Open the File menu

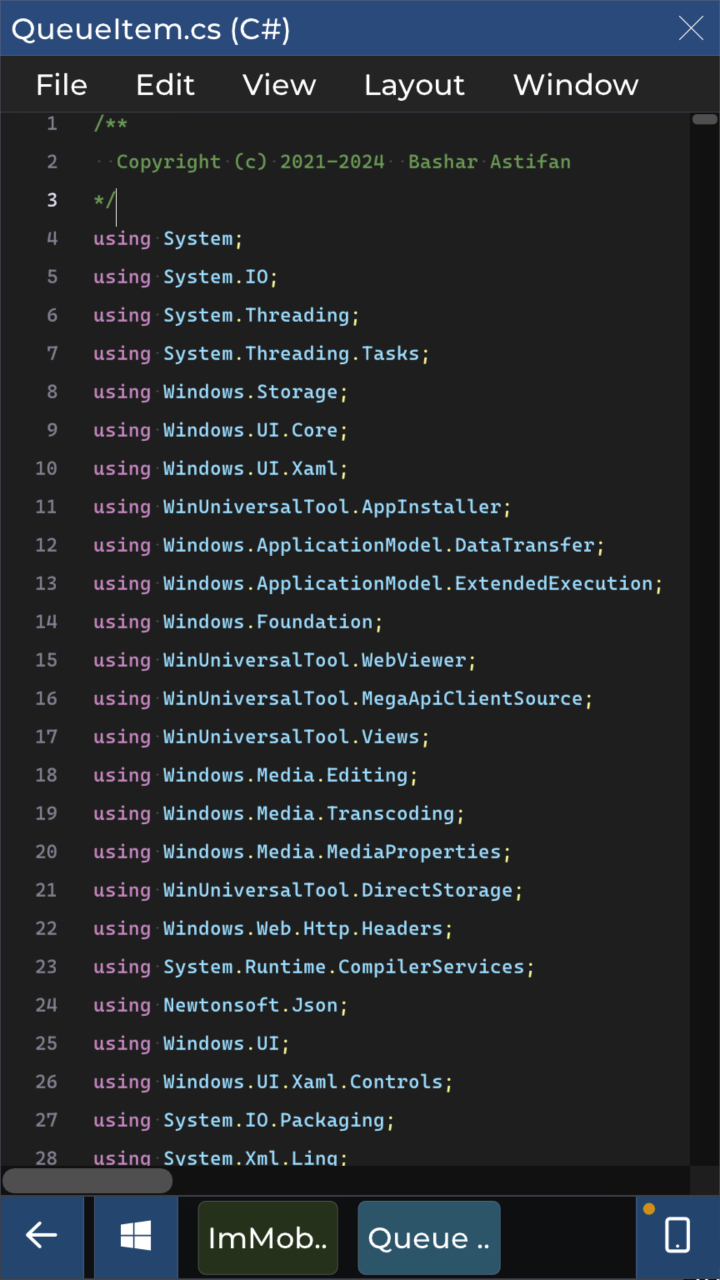pyautogui.click(x=61, y=85)
